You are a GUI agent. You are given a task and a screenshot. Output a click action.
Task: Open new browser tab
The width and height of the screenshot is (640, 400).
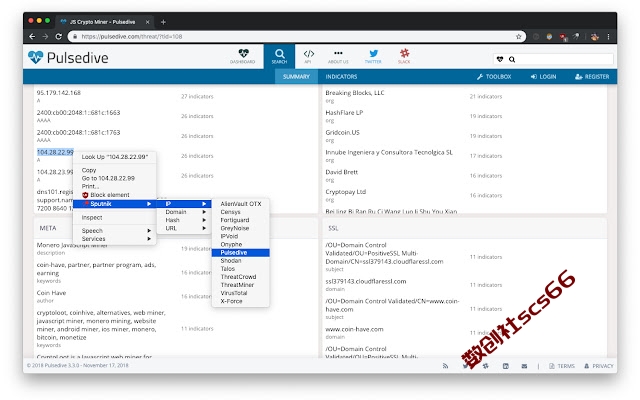pyautogui.click(x=163, y=22)
